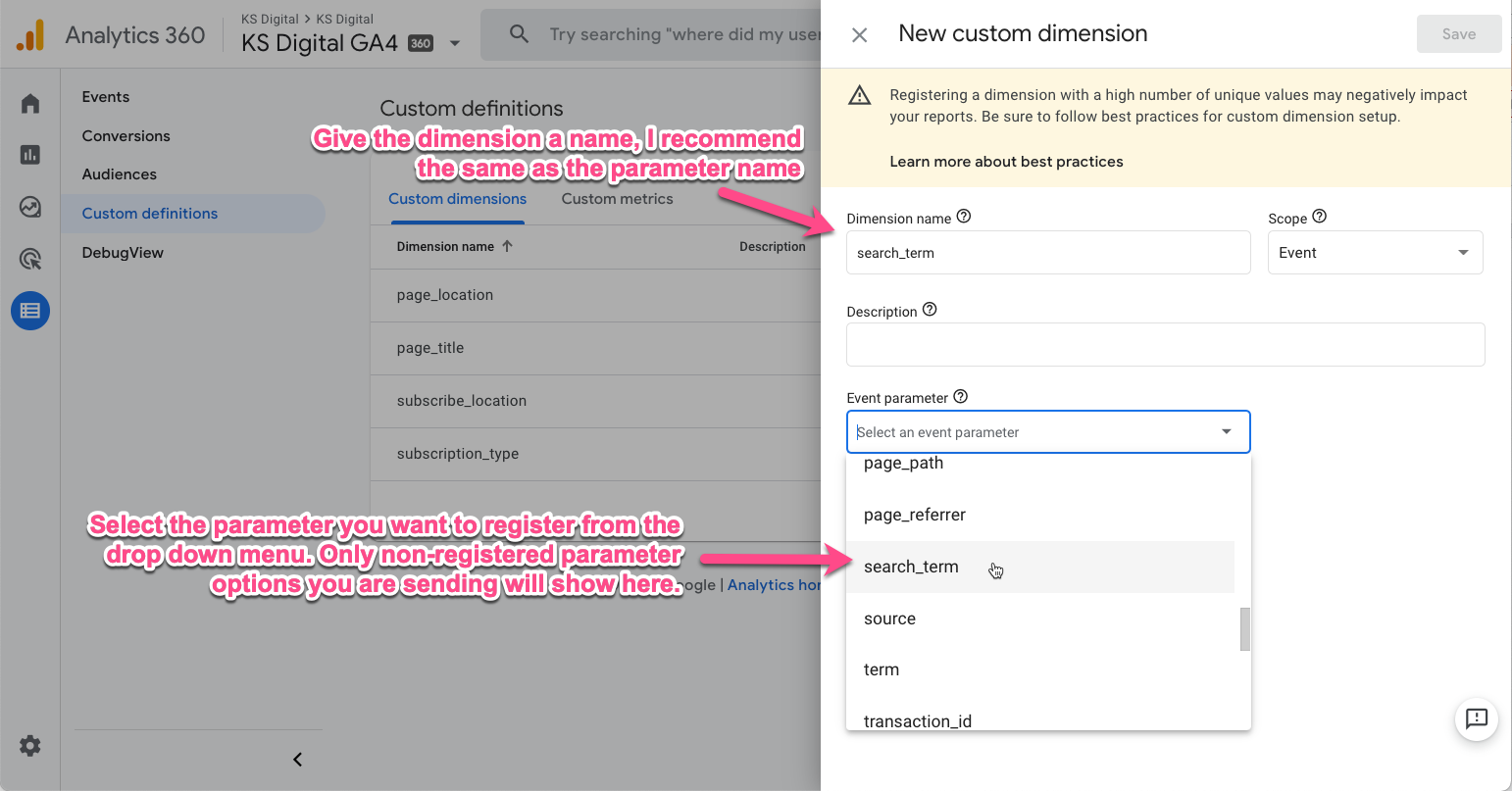The image size is (1512, 791).
Task: Click the Save button
Action: [x=1459, y=34]
